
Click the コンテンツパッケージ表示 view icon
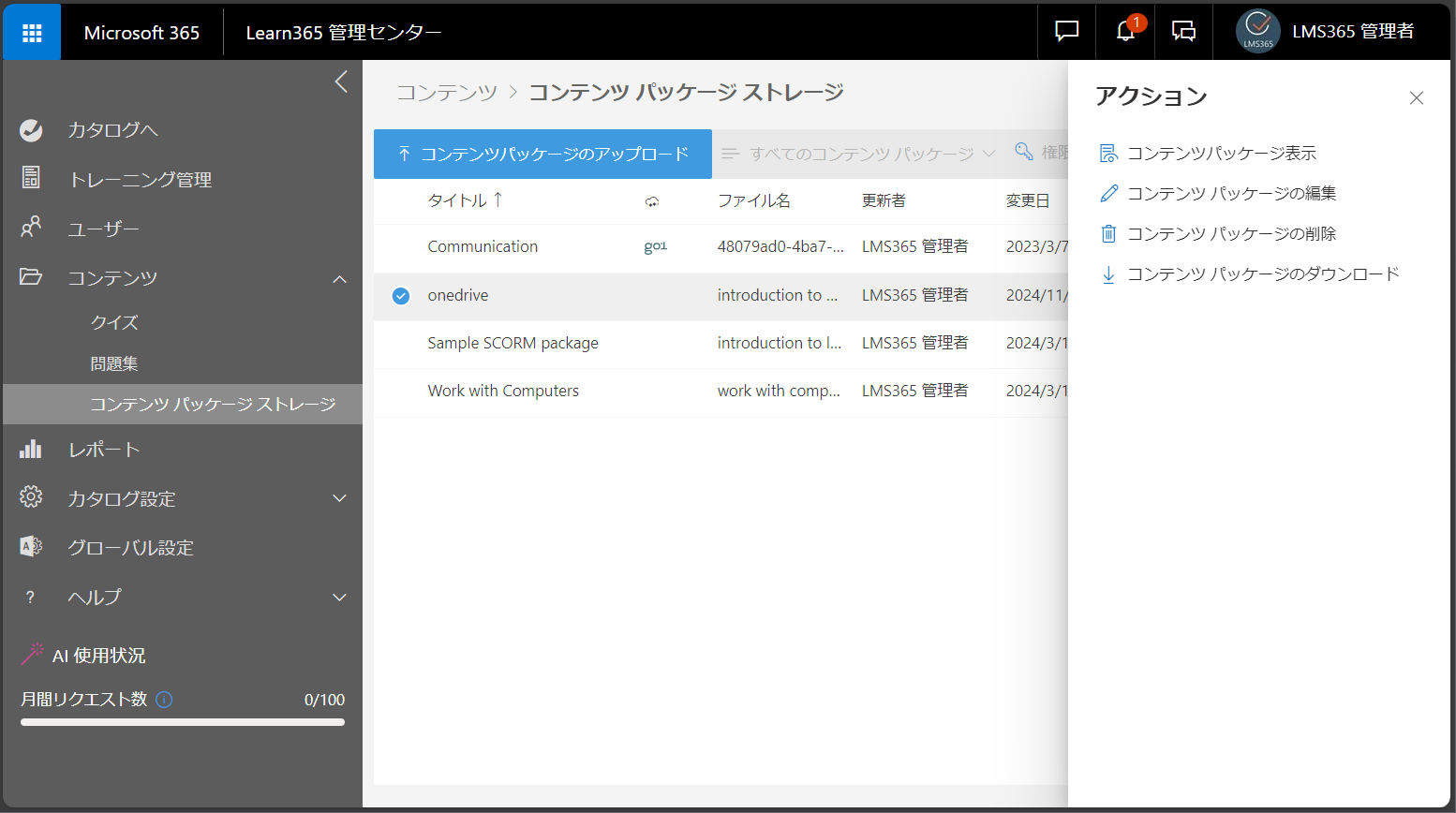coord(1109,154)
